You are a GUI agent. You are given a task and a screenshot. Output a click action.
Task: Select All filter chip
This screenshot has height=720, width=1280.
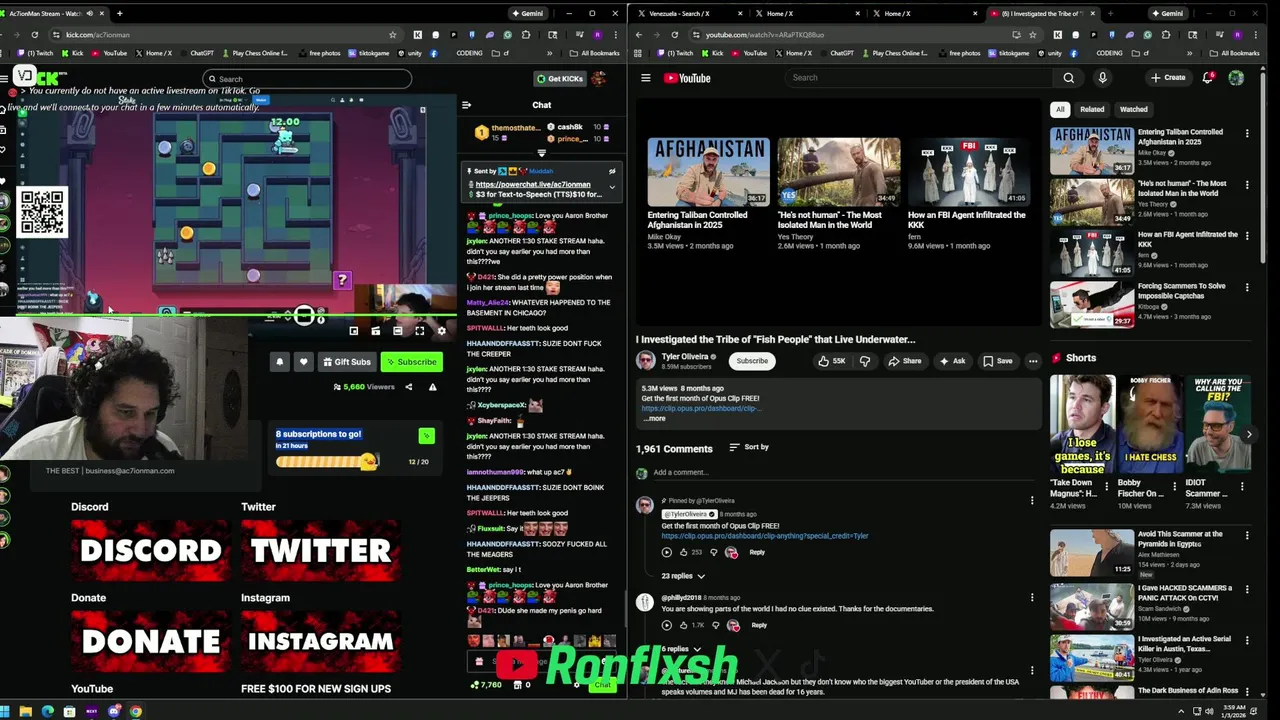(1059, 109)
